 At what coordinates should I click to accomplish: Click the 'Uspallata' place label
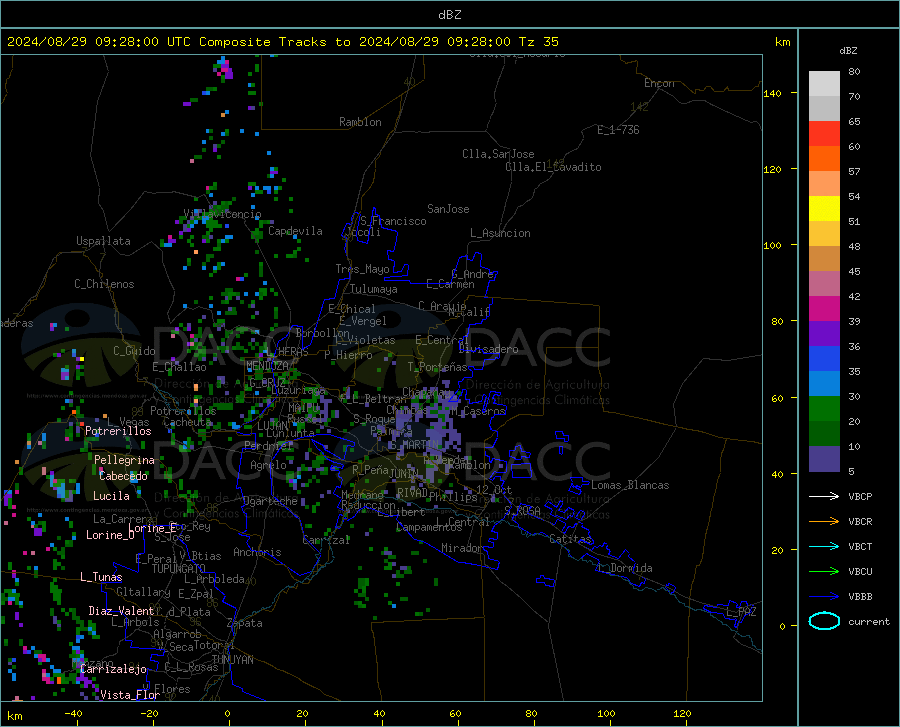click(x=103, y=241)
